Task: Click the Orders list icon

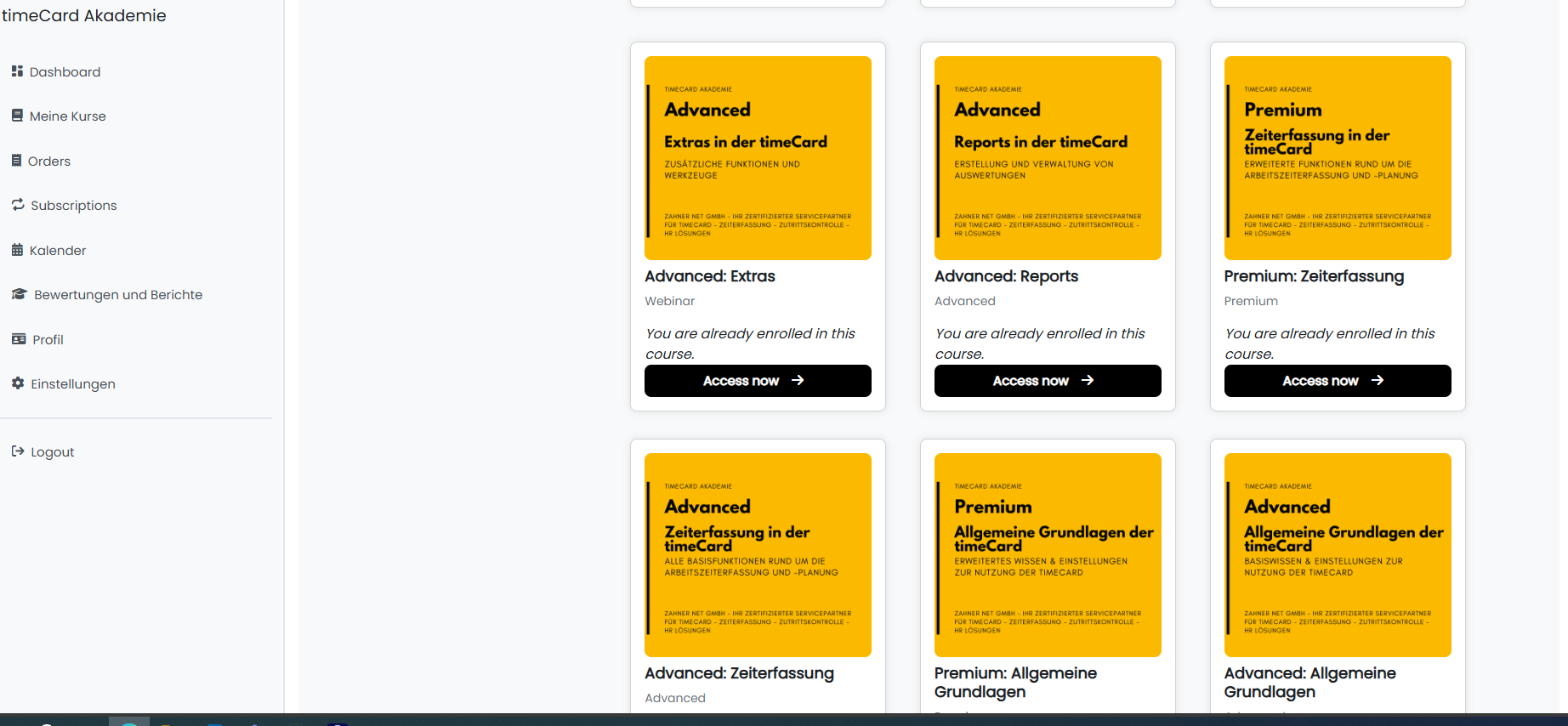Action: pos(16,161)
